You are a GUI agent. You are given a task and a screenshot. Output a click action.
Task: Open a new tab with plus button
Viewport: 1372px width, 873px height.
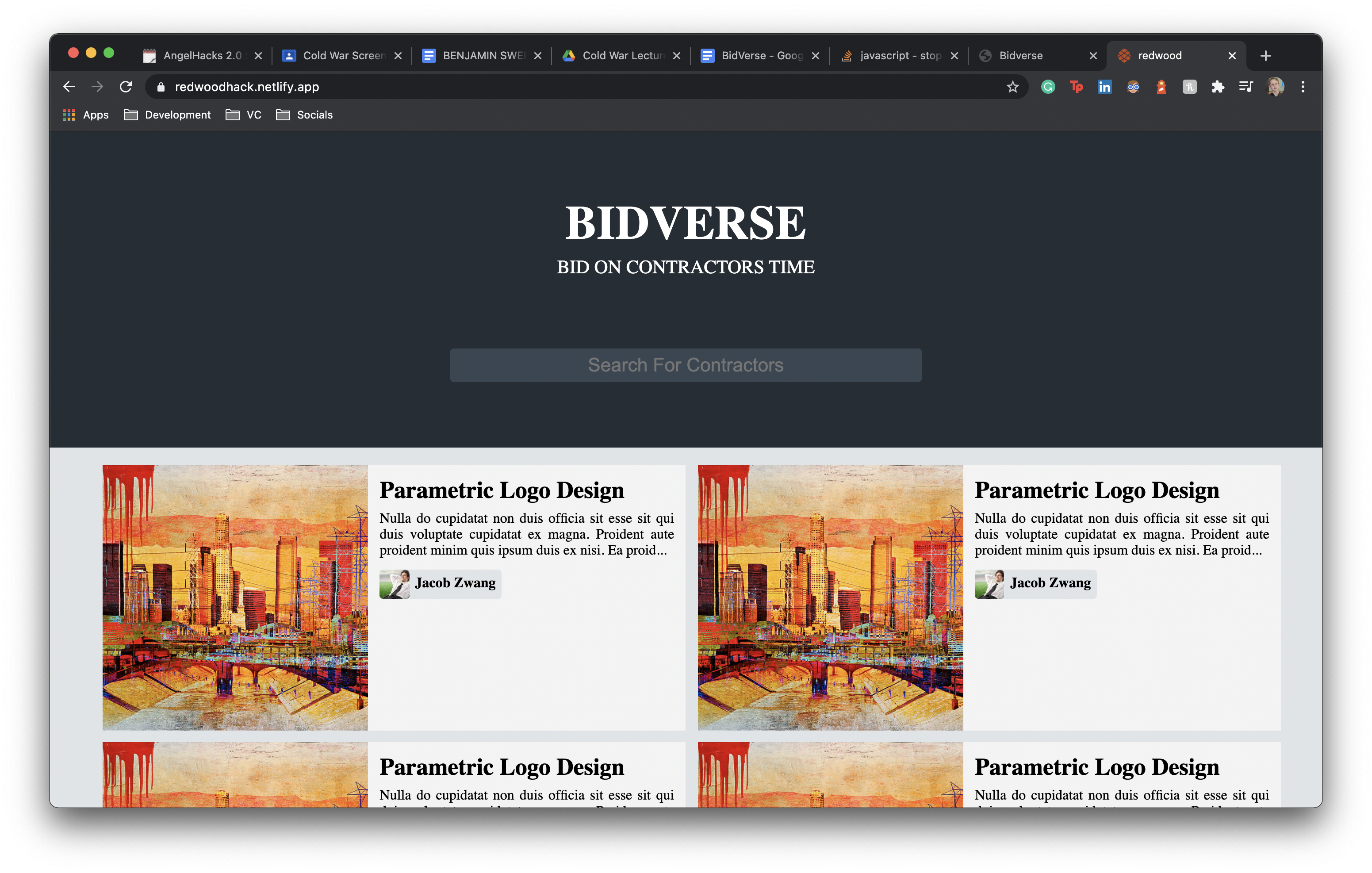coord(1265,56)
